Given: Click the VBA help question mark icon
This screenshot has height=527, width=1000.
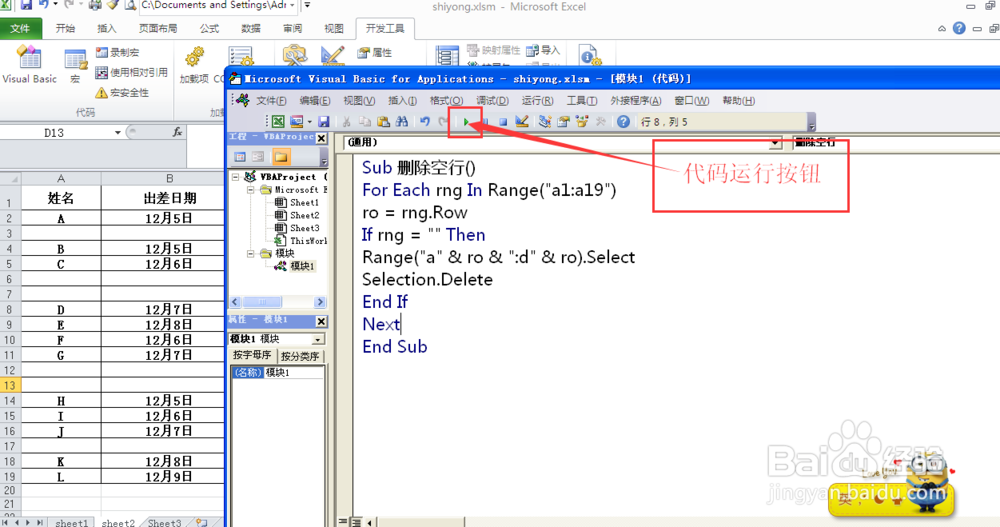Looking at the screenshot, I should coord(623,121).
